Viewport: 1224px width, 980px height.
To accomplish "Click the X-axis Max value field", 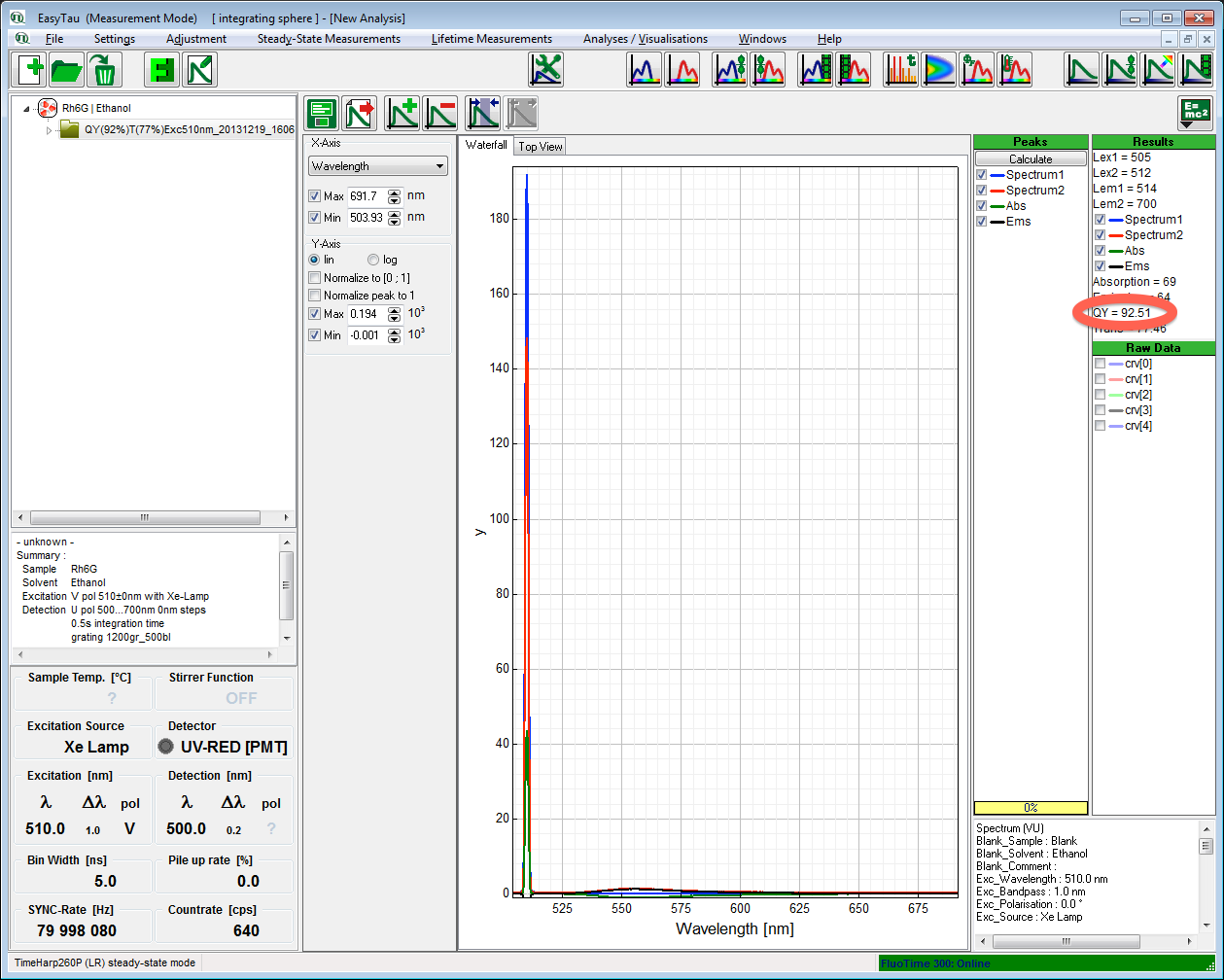I will 367,196.
